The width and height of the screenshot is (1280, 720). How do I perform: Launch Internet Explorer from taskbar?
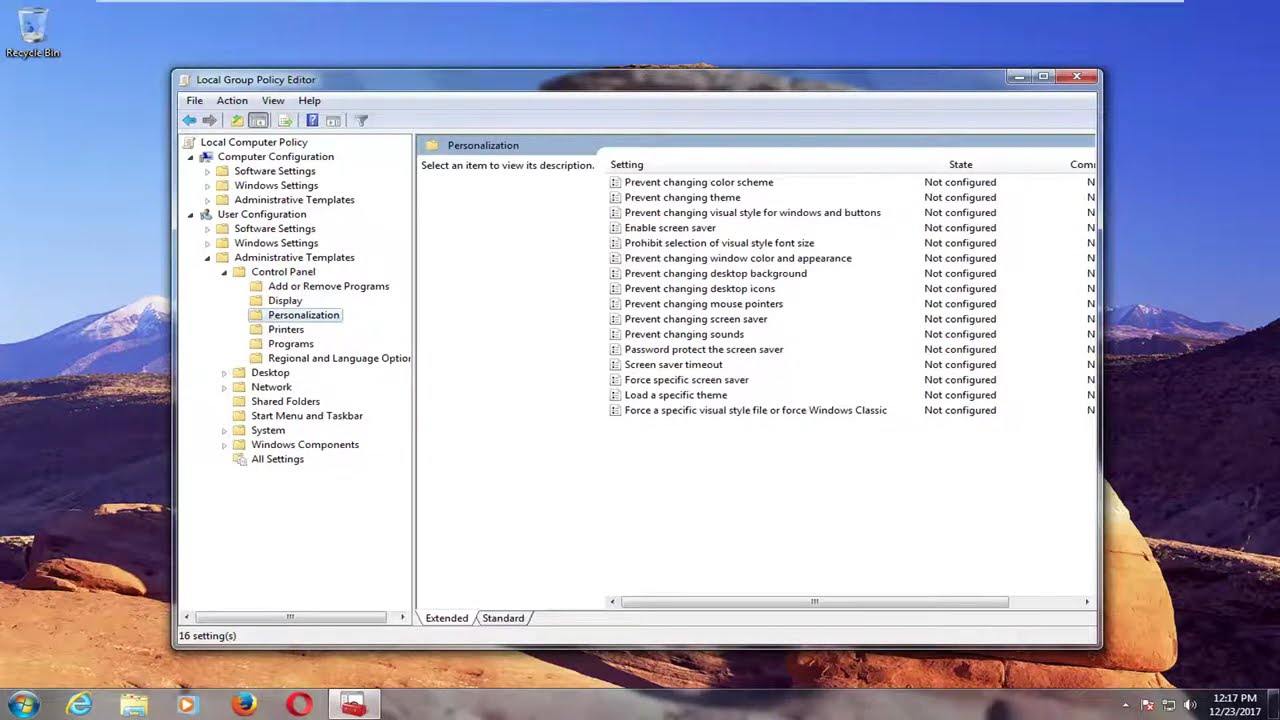tap(79, 705)
